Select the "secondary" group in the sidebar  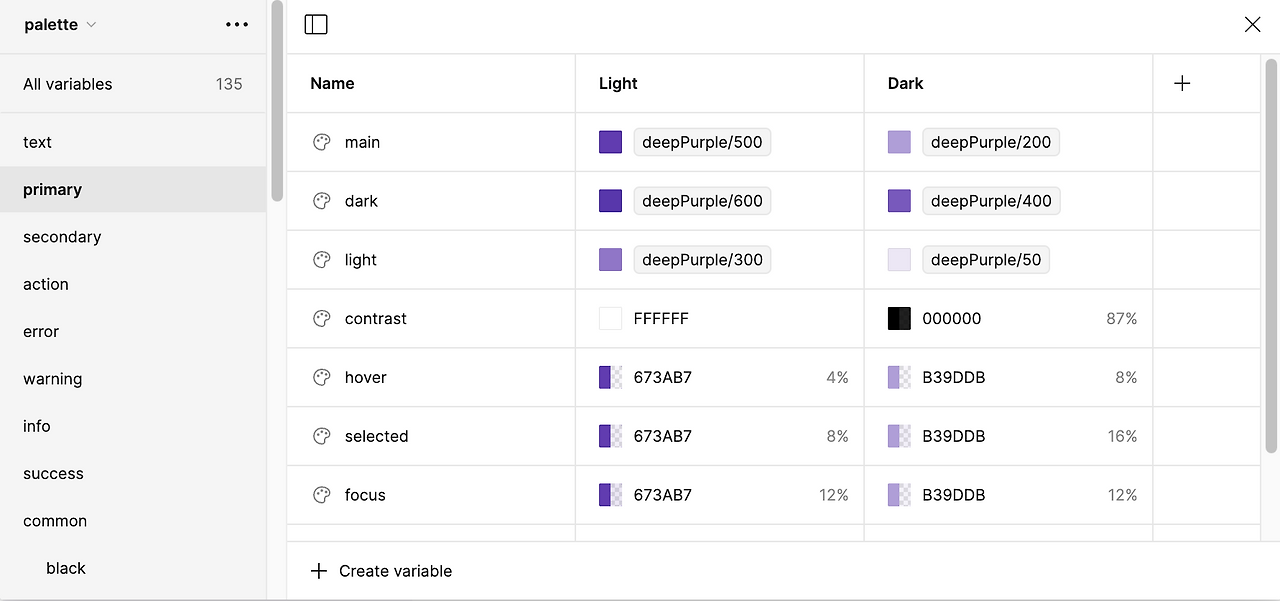pyautogui.click(x=62, y=237)
